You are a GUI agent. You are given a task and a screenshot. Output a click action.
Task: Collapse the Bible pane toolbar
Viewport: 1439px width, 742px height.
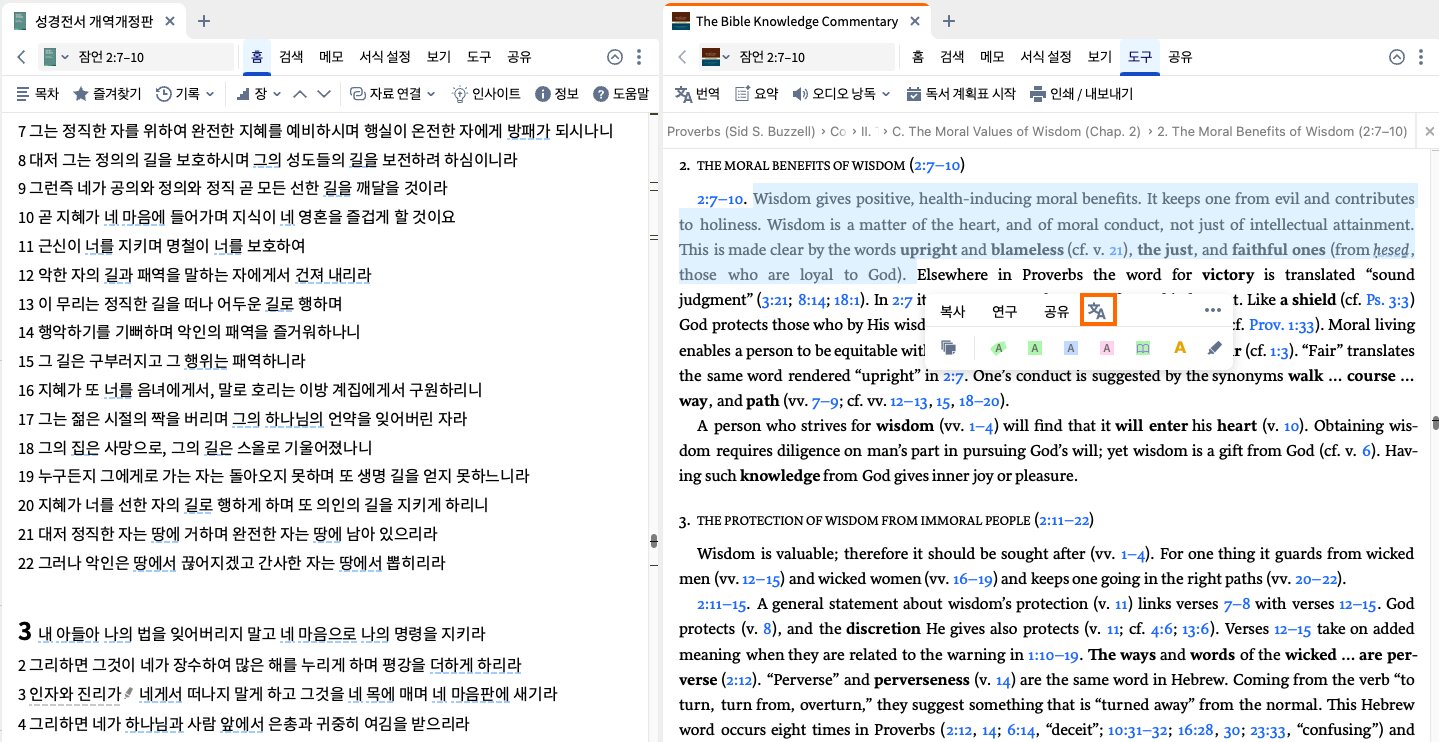tap(614, 57)
